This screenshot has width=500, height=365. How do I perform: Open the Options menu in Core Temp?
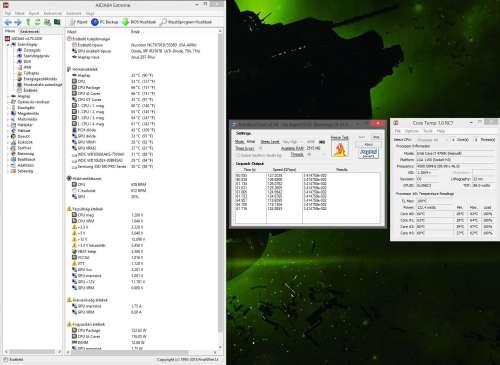411,131
